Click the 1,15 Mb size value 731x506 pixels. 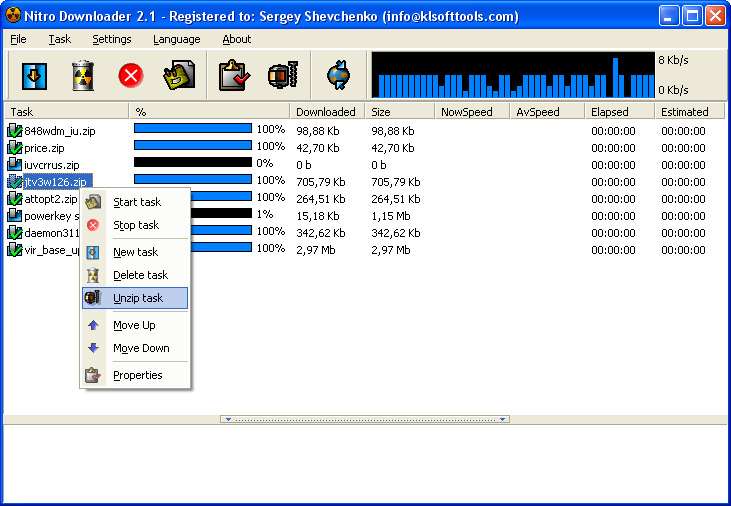(x=391, y=216)
